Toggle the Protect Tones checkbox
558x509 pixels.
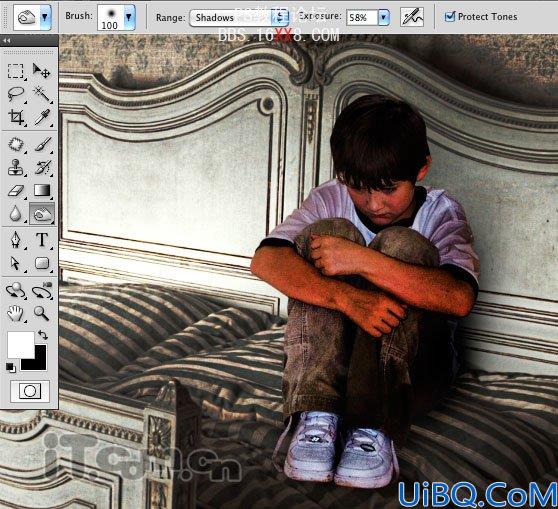click(x=450, y=16)
